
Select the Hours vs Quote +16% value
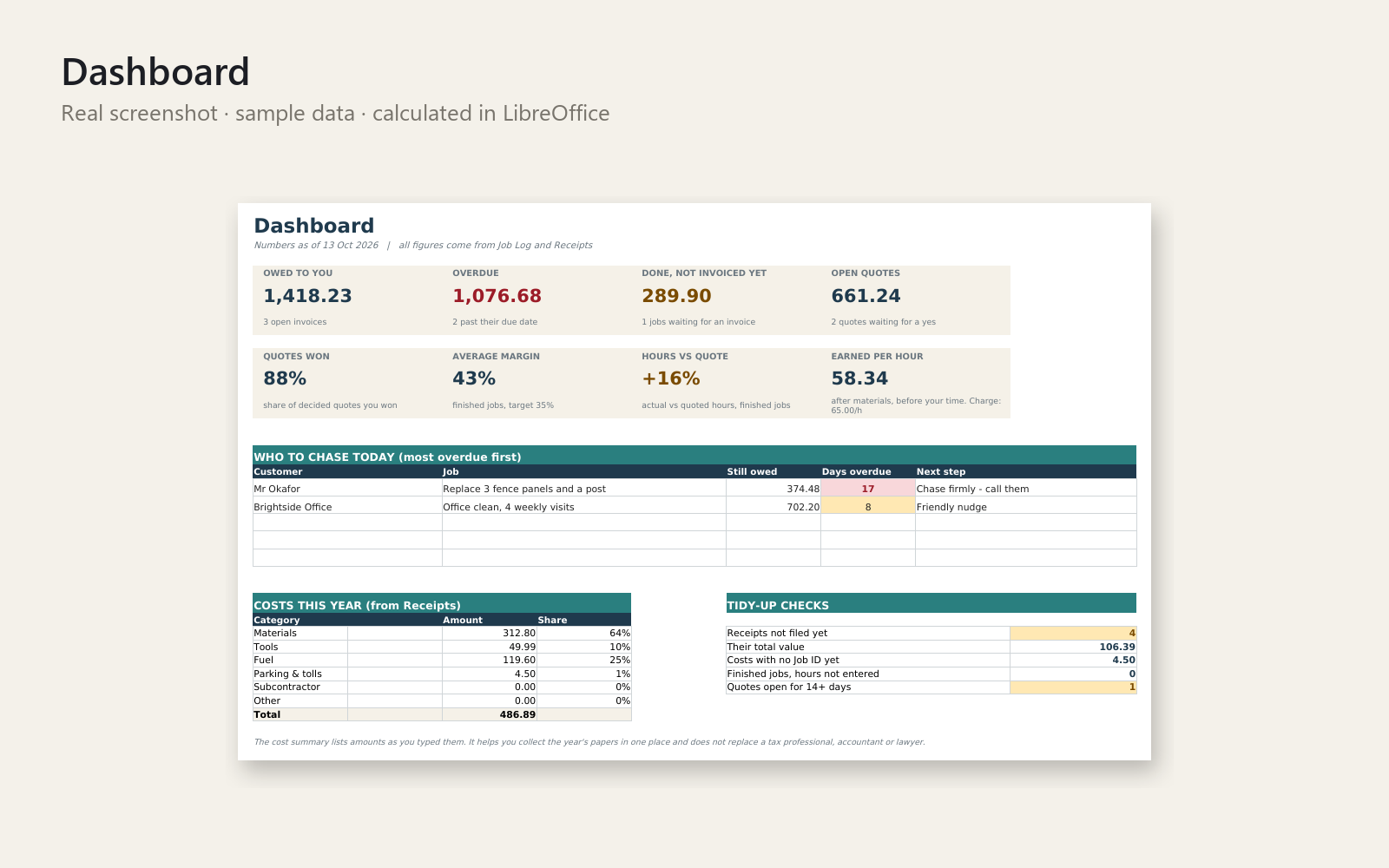(x=671, y=378)
